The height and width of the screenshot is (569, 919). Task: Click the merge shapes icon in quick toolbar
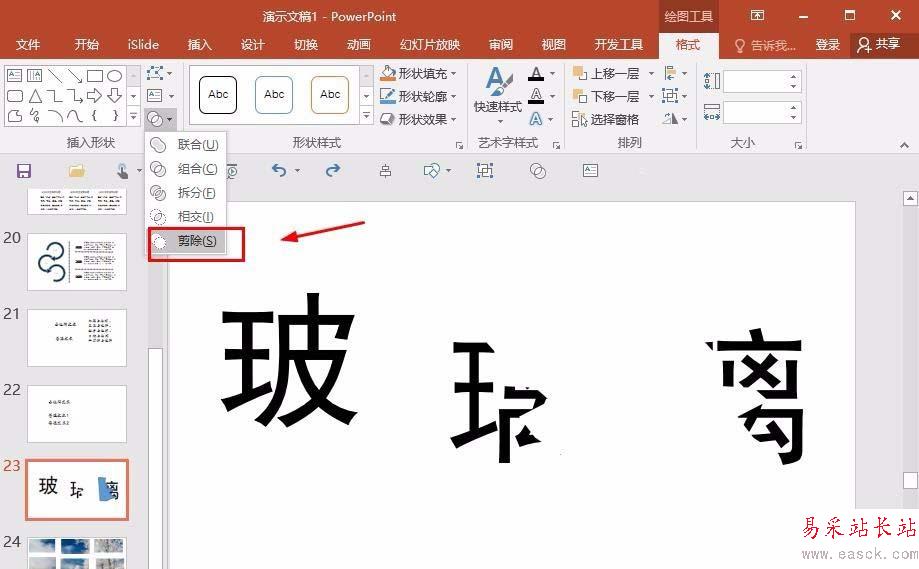click(537, 171)
